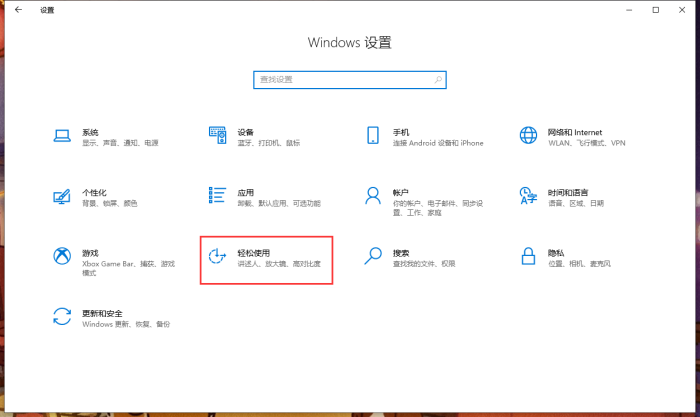Open the 搜索 category text label
This screenshot has height=417, width=700.
click(401, 253)
